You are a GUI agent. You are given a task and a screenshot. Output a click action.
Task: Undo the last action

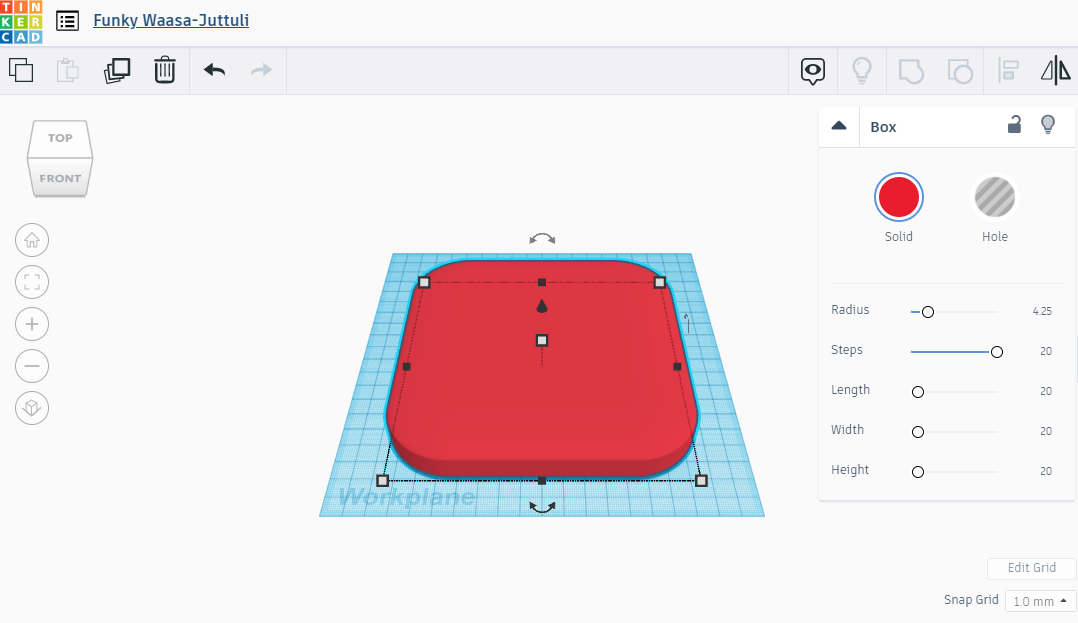point(214,70)
